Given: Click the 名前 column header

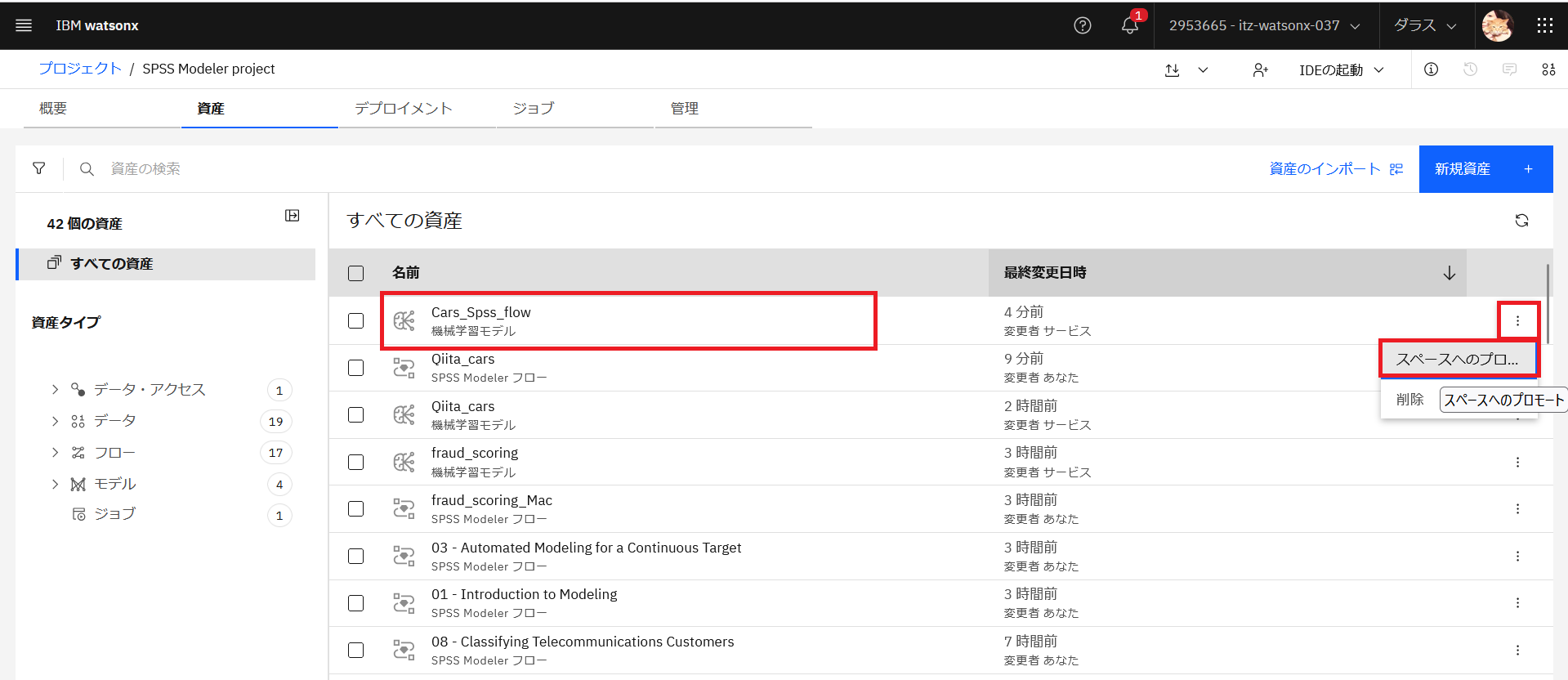Looking at the screenshot, I should (406, 273).
